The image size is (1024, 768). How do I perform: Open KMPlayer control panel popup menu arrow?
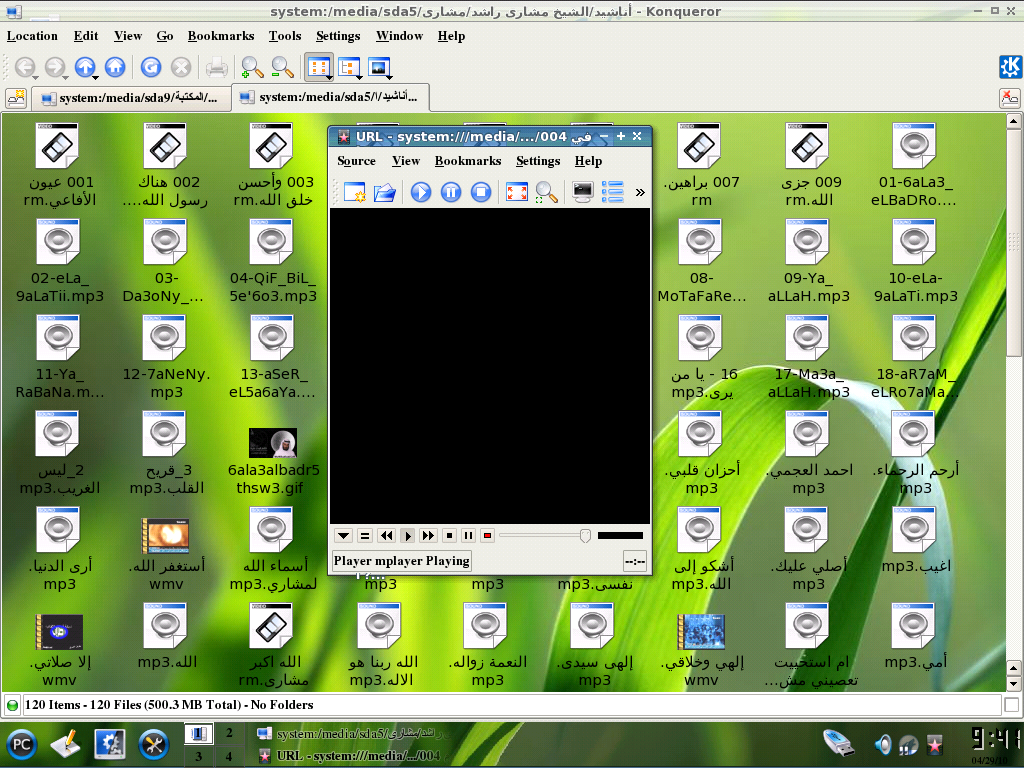(344, 536)
